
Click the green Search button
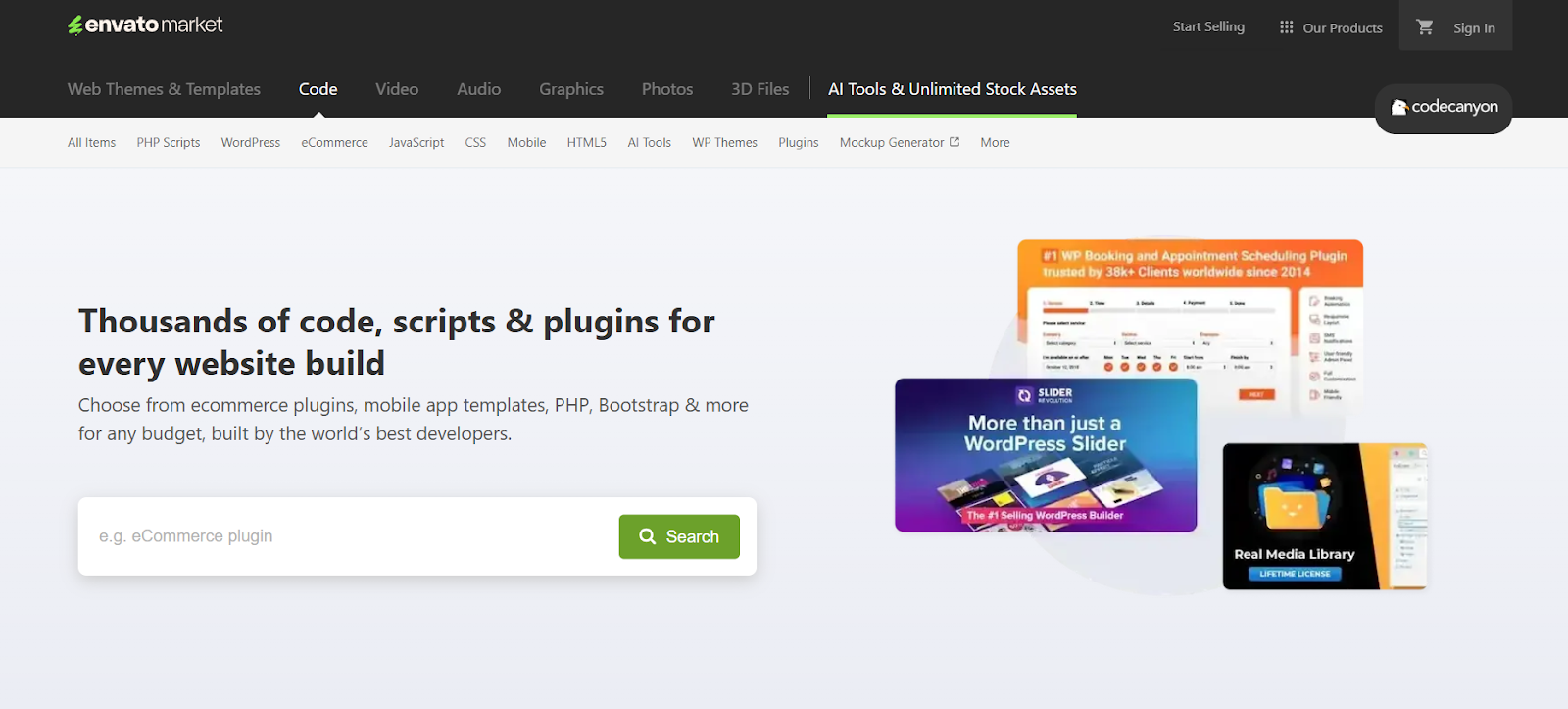[x=679, y=536]
